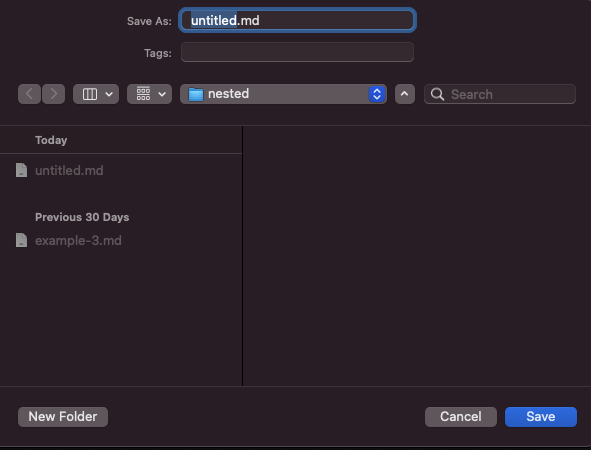Screen dimensions: 591x450
Task: Collapse the dialog with the chevron-up button
Action: click(405, 94)
